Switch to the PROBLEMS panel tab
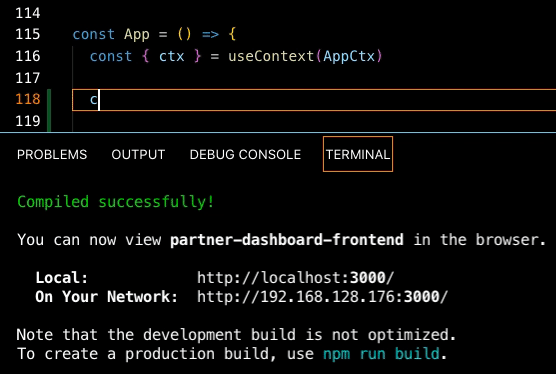Image resolution: width=556 pixels, height=374 pixels. 52,155
